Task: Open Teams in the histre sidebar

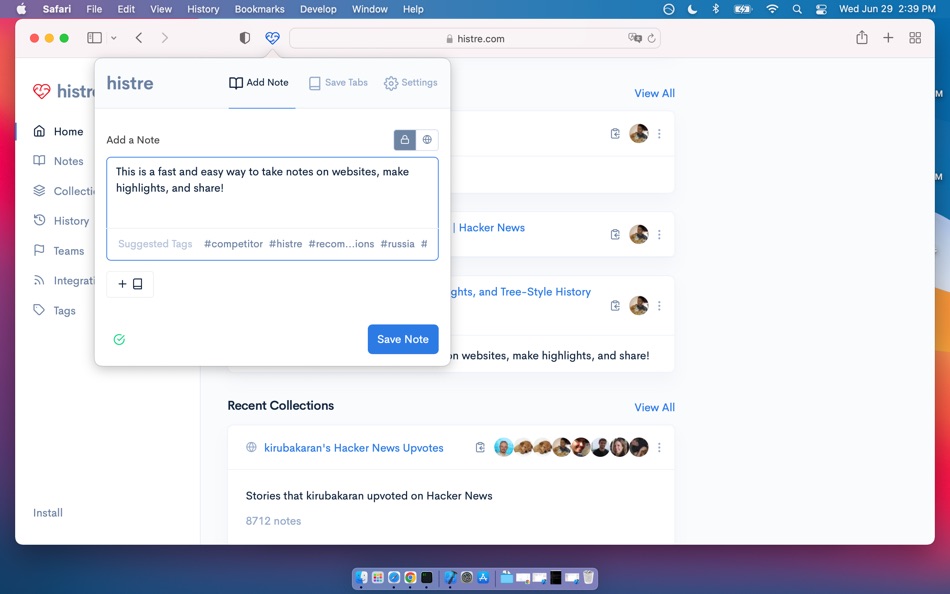Action: click(59, 250)
